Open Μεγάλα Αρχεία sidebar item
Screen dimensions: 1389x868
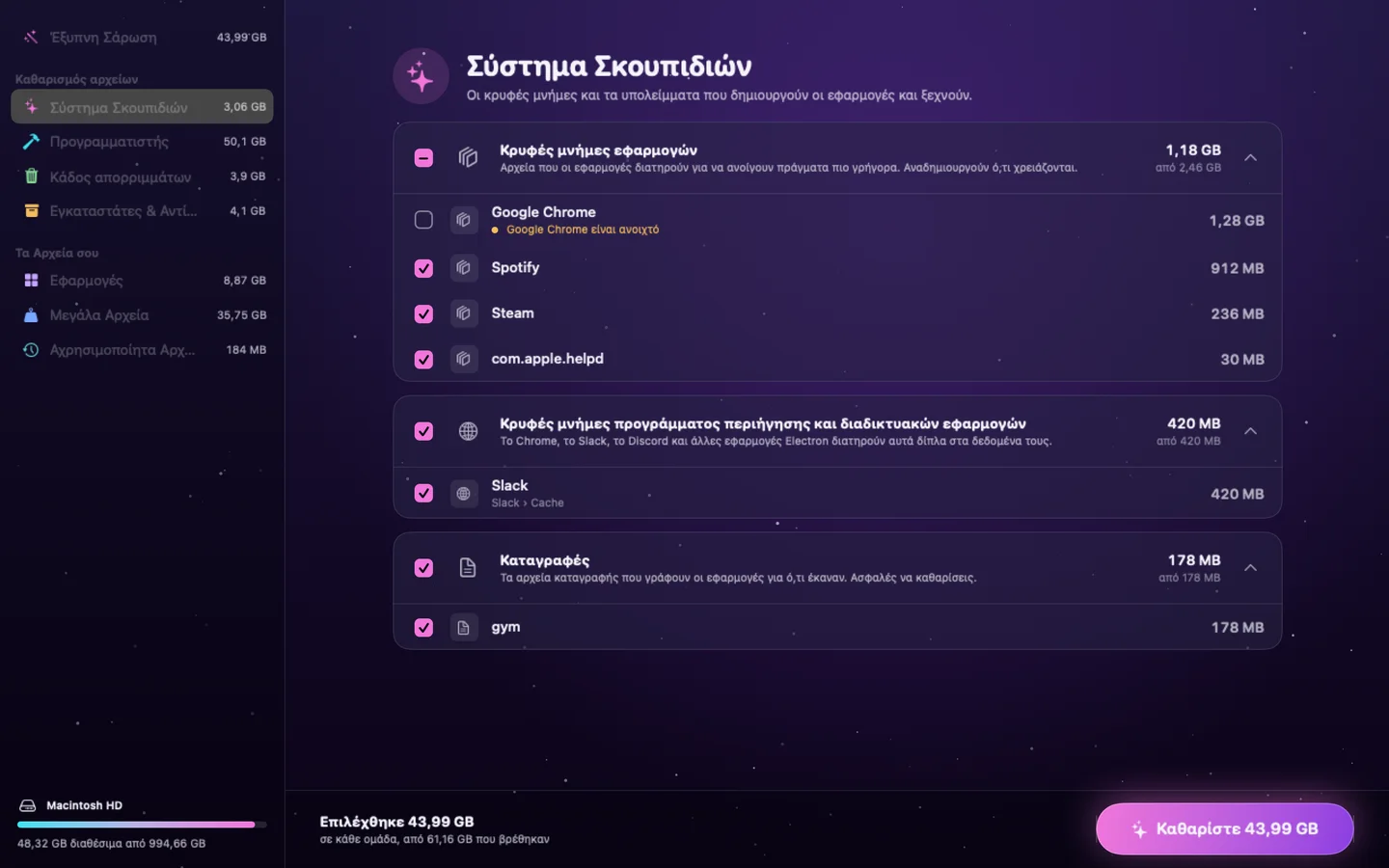click(142, 315)
